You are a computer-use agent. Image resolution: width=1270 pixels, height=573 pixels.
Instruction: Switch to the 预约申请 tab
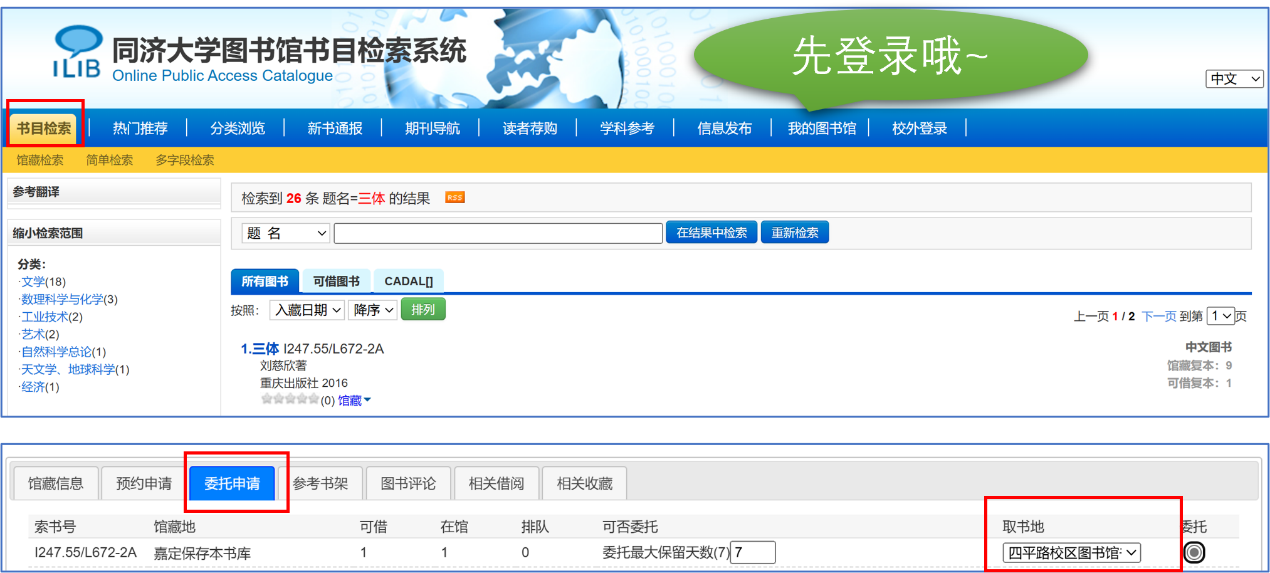(x=144, y=483)
